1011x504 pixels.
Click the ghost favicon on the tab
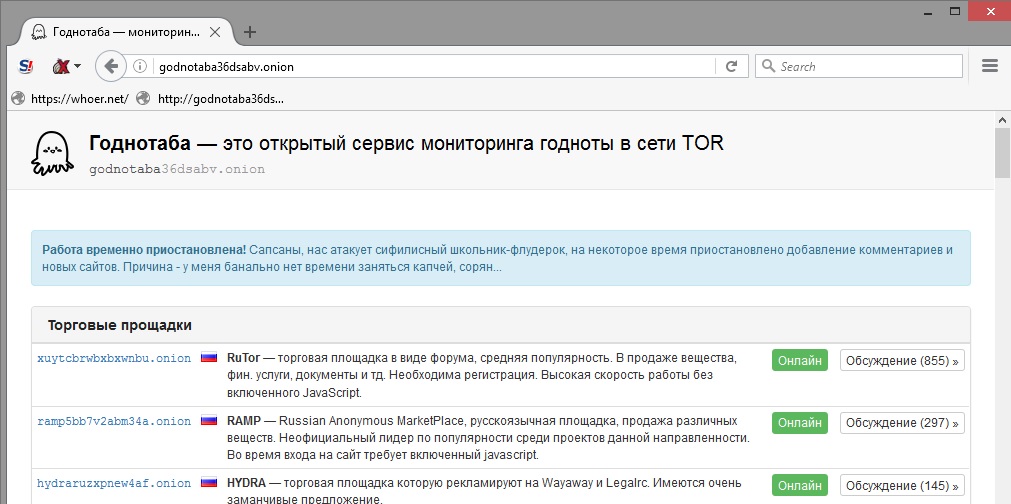(x=39, y=32)
